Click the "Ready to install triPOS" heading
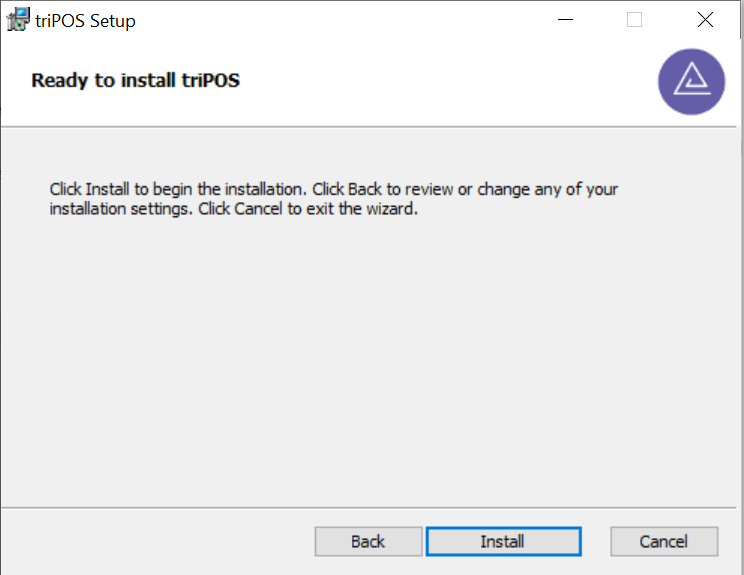The image size is (744, 575). [135, 80]
